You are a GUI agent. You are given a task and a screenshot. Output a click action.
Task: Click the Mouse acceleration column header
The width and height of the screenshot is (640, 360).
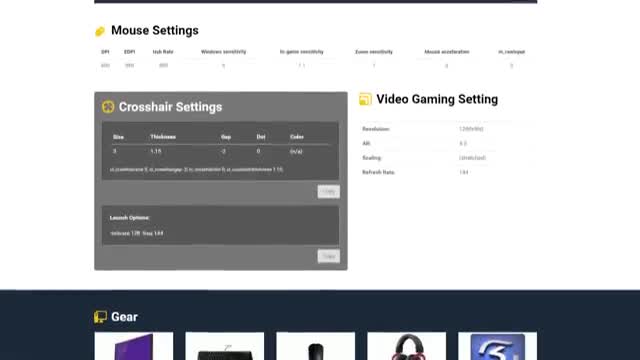447,52
